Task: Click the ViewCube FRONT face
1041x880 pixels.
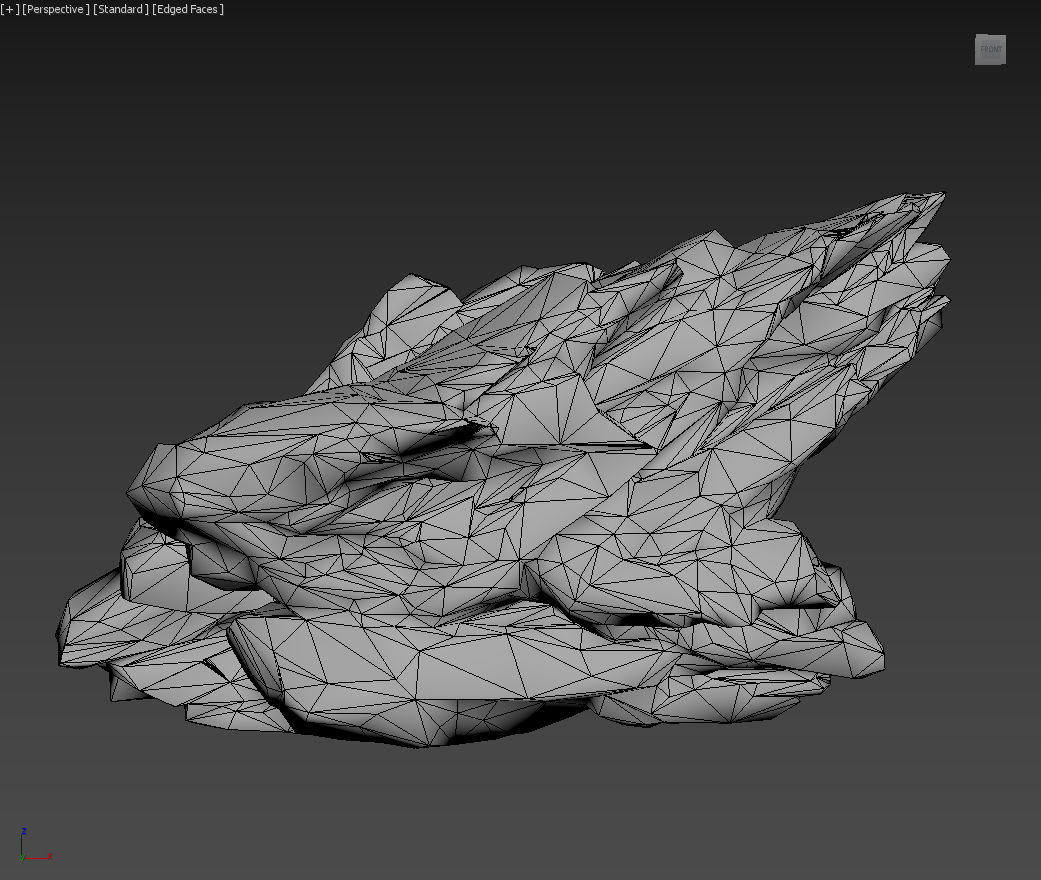Action: 990,50
